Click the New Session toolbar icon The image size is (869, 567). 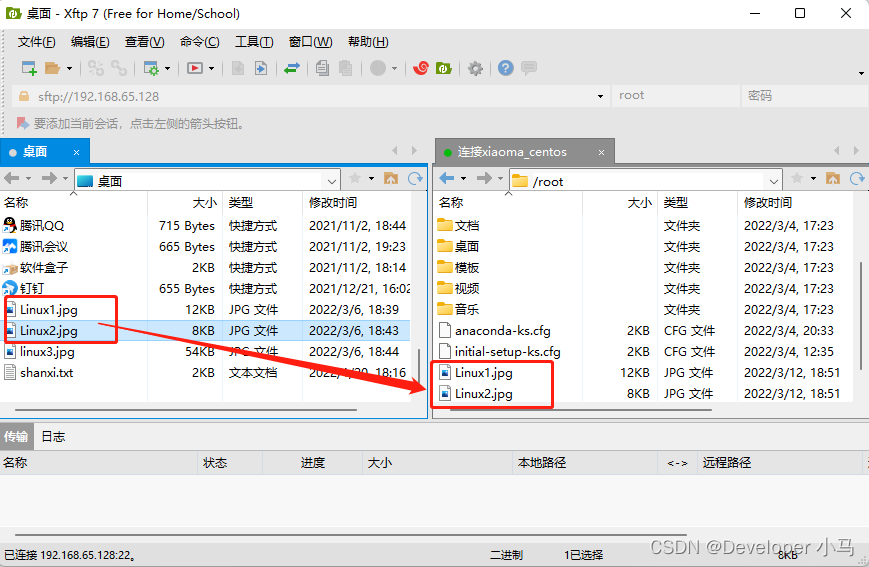(29, 68)
